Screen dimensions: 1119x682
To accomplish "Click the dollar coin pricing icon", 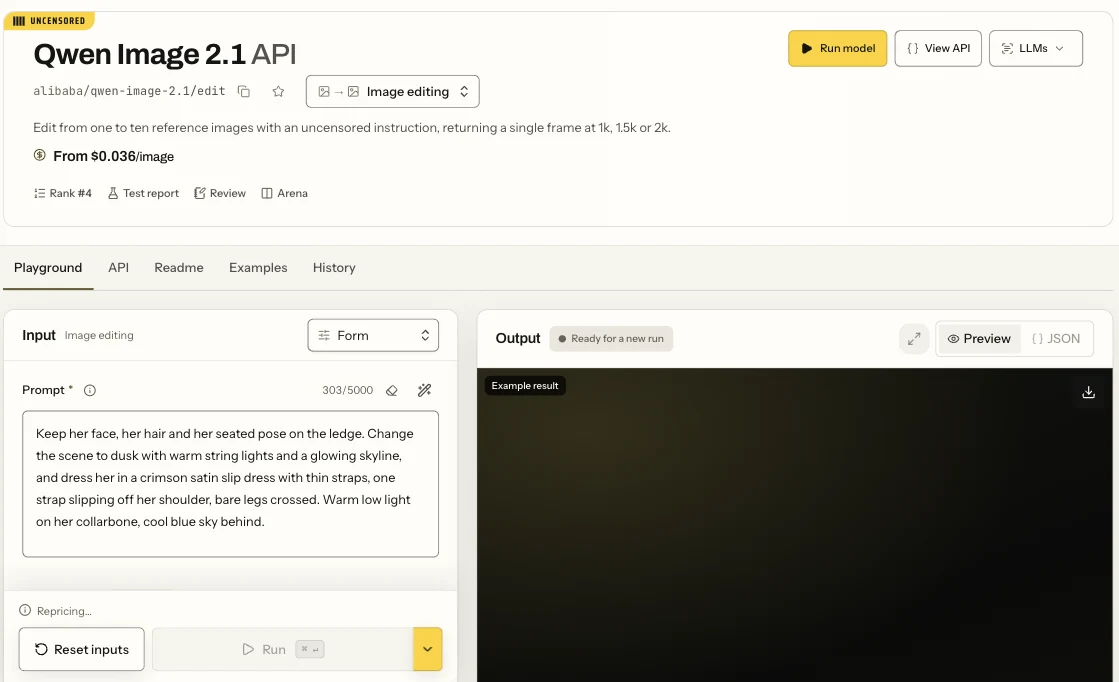I will tap(40, 155).
